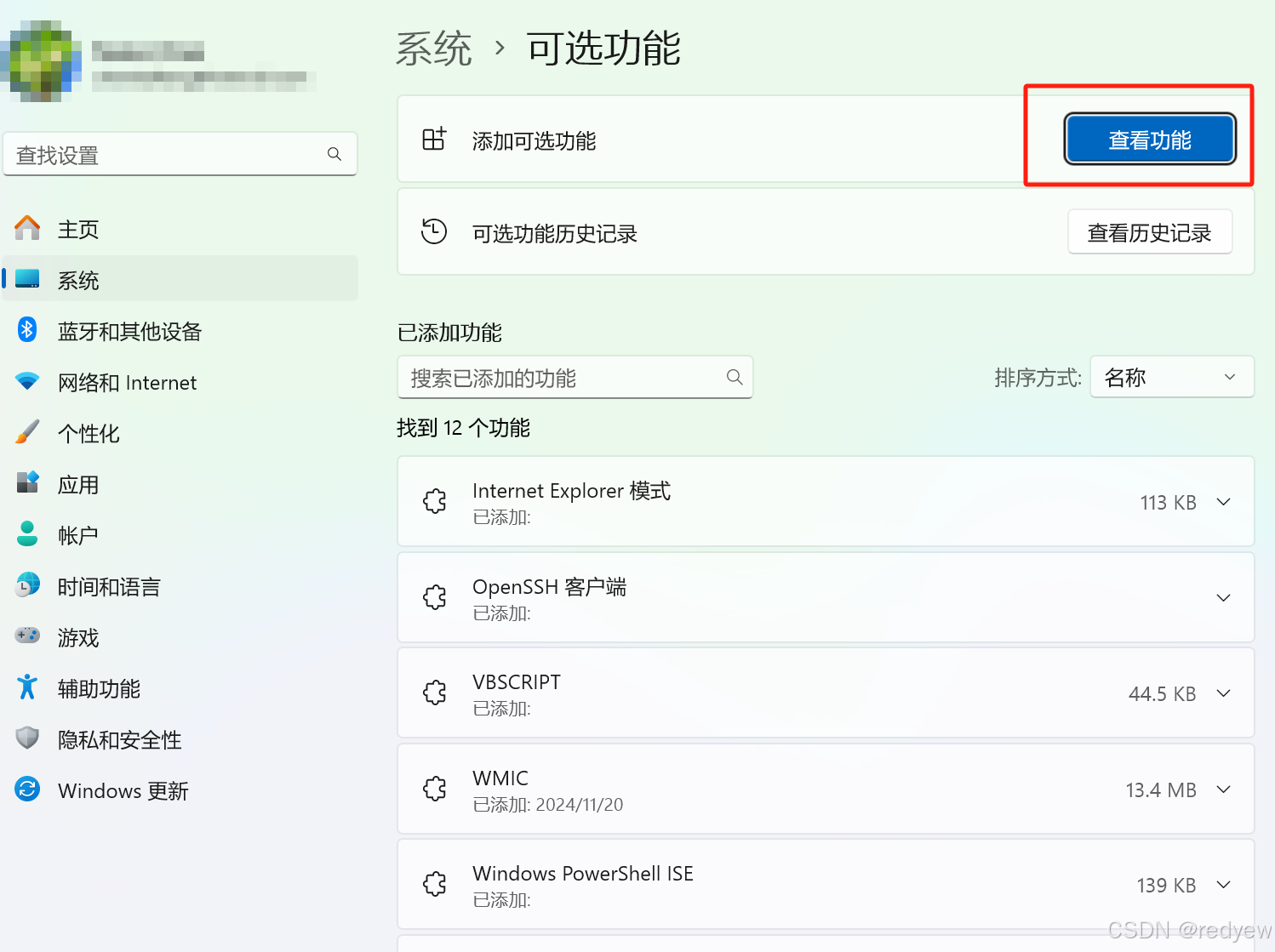Click the 查找设置 search magnifier icon
This screenshot has width=1275, height=952.
(334, 154)
